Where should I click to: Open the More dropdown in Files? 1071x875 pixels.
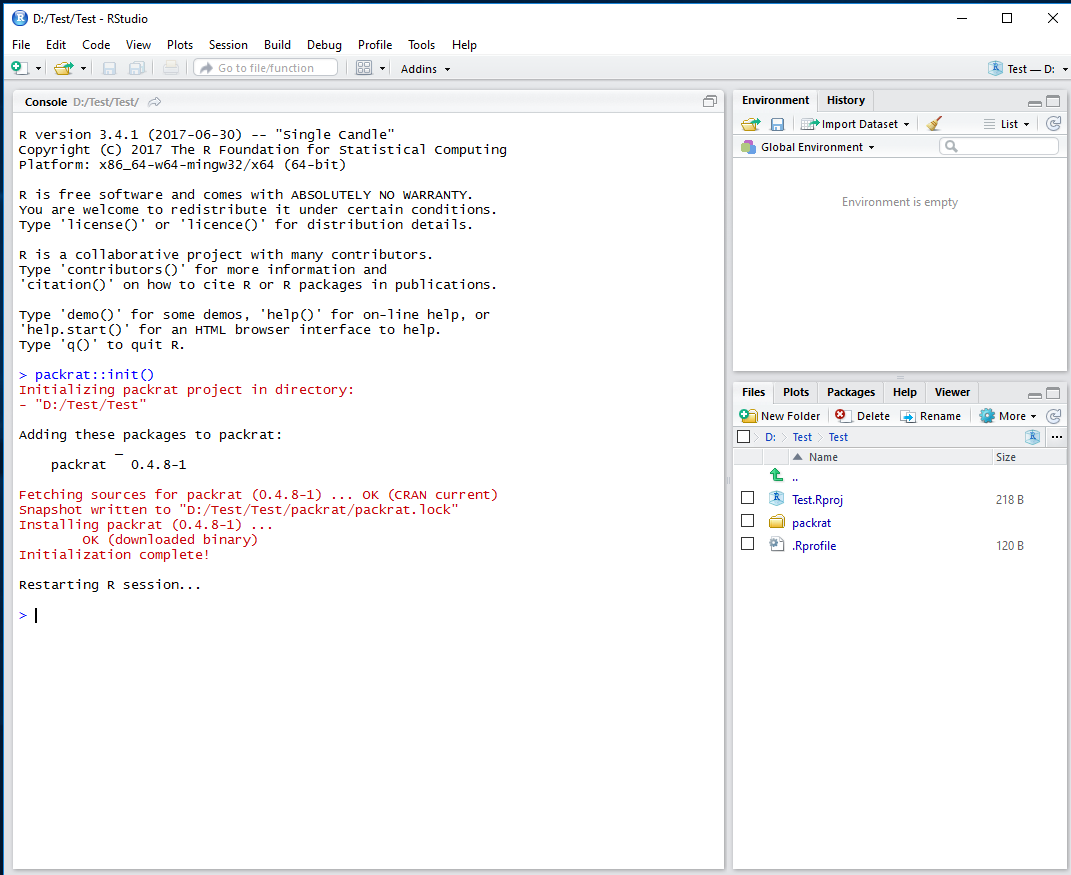(x=1007, y=416)
